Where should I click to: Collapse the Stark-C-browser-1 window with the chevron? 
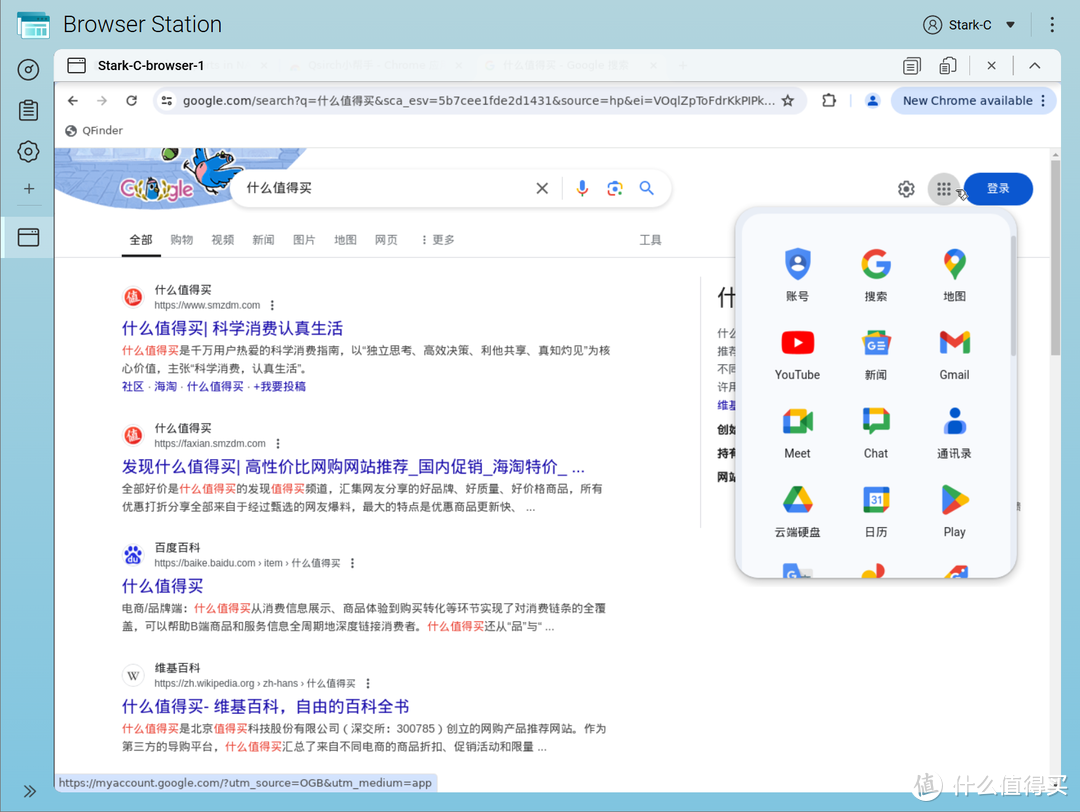(1034, 64)
